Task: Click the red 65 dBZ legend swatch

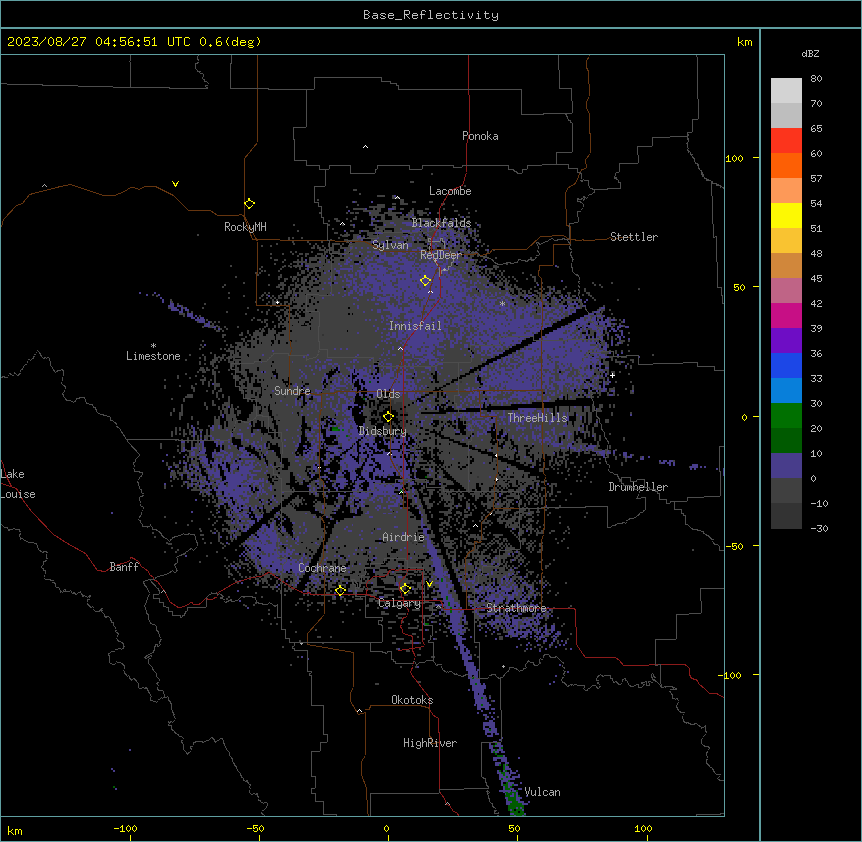Action: pyautogui.click(x=786, y=141)
